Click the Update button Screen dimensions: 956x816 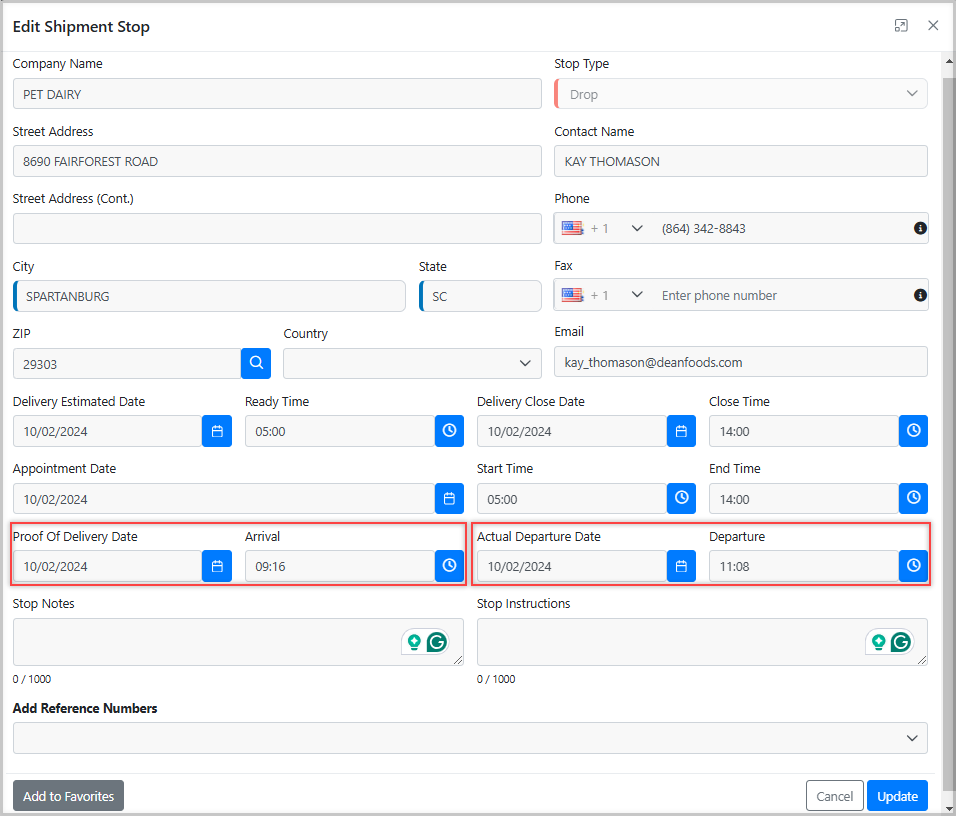[897, 795]
